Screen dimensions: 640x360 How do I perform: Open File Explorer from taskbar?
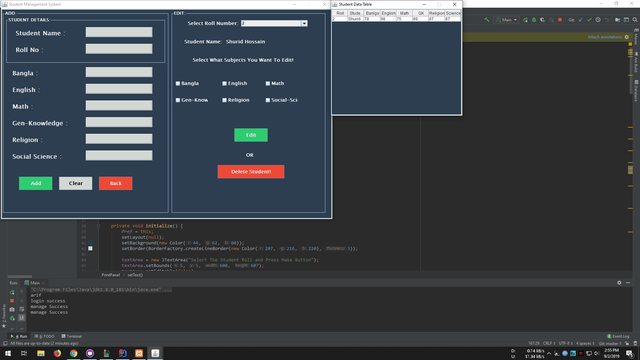click(41, 353)
